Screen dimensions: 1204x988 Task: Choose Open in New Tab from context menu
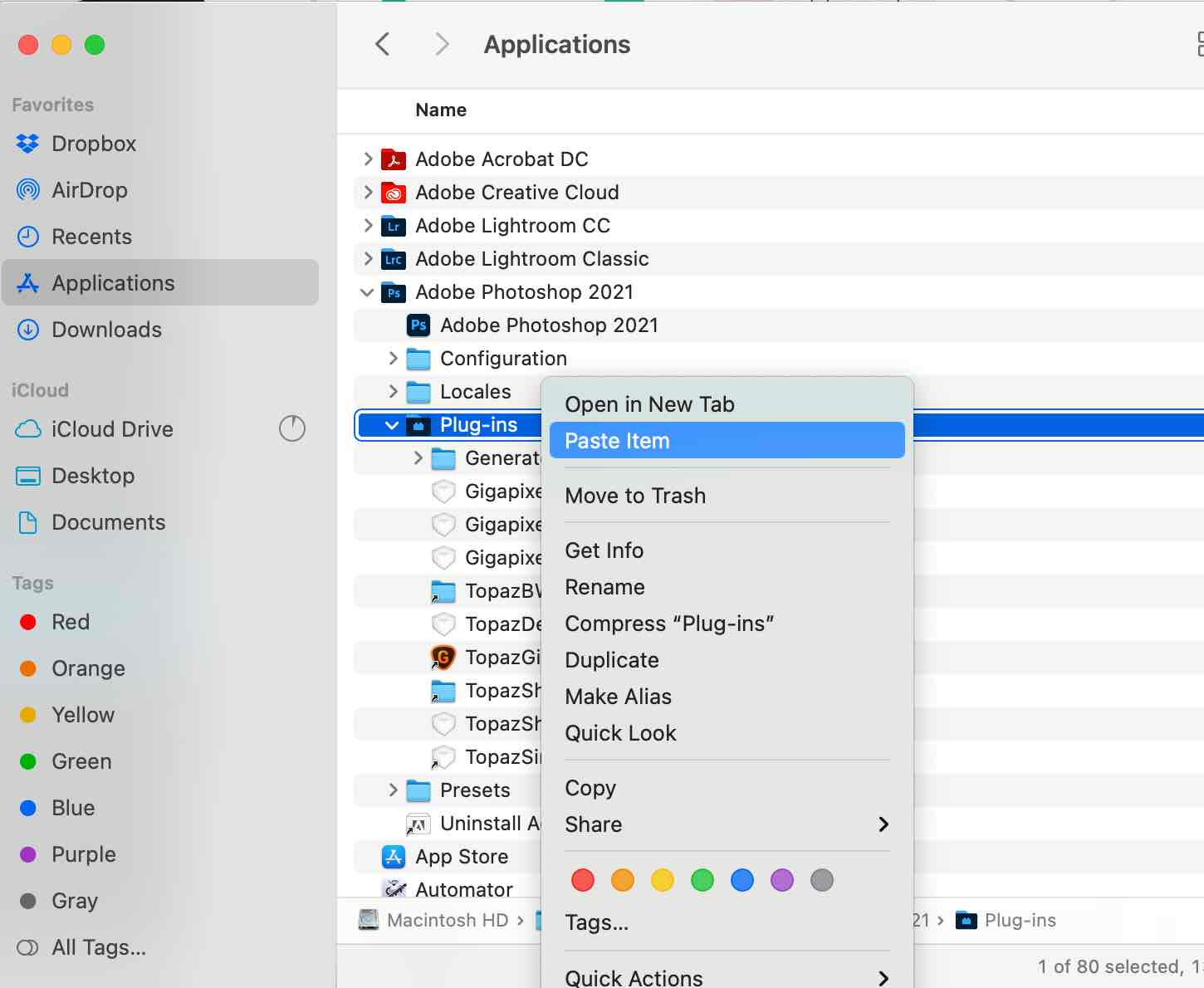(727, 404)
